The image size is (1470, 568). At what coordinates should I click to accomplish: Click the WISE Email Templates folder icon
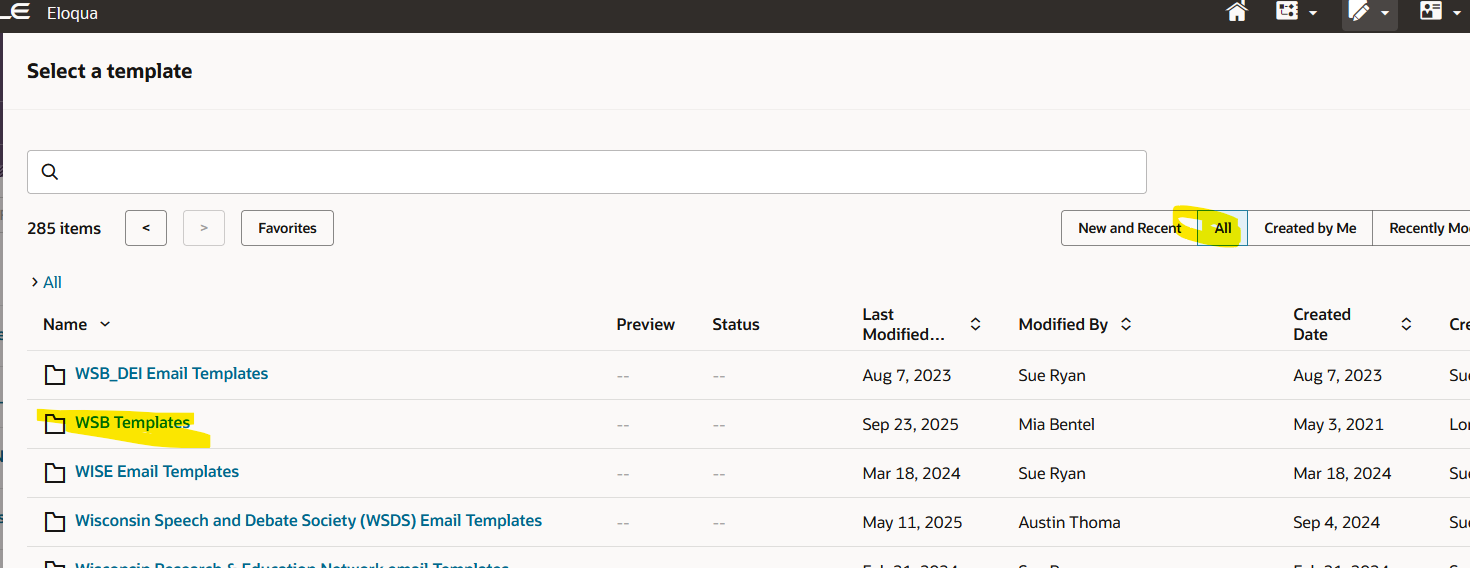[55, 473]
